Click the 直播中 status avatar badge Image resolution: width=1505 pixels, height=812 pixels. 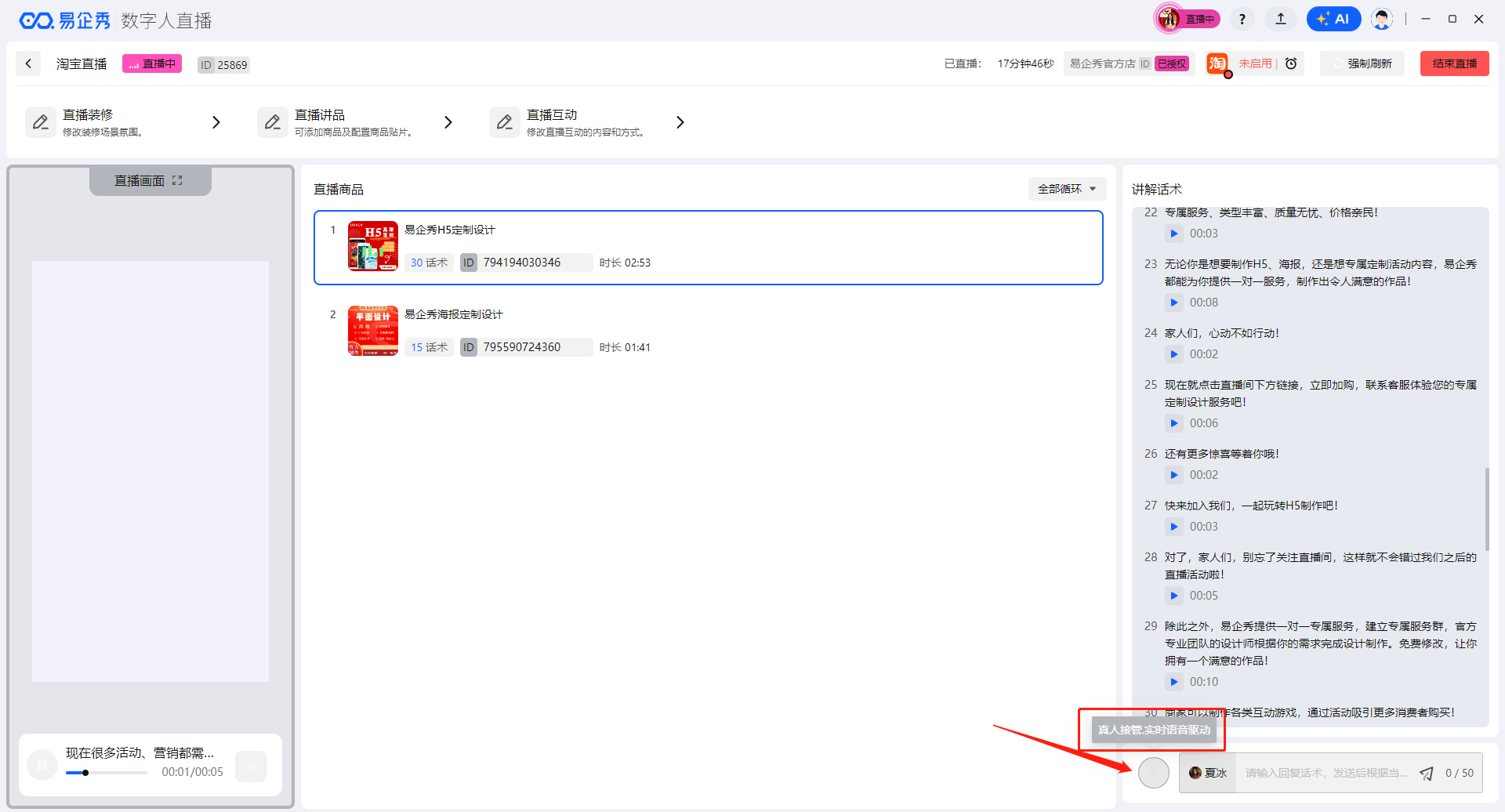pos(1187,19)
